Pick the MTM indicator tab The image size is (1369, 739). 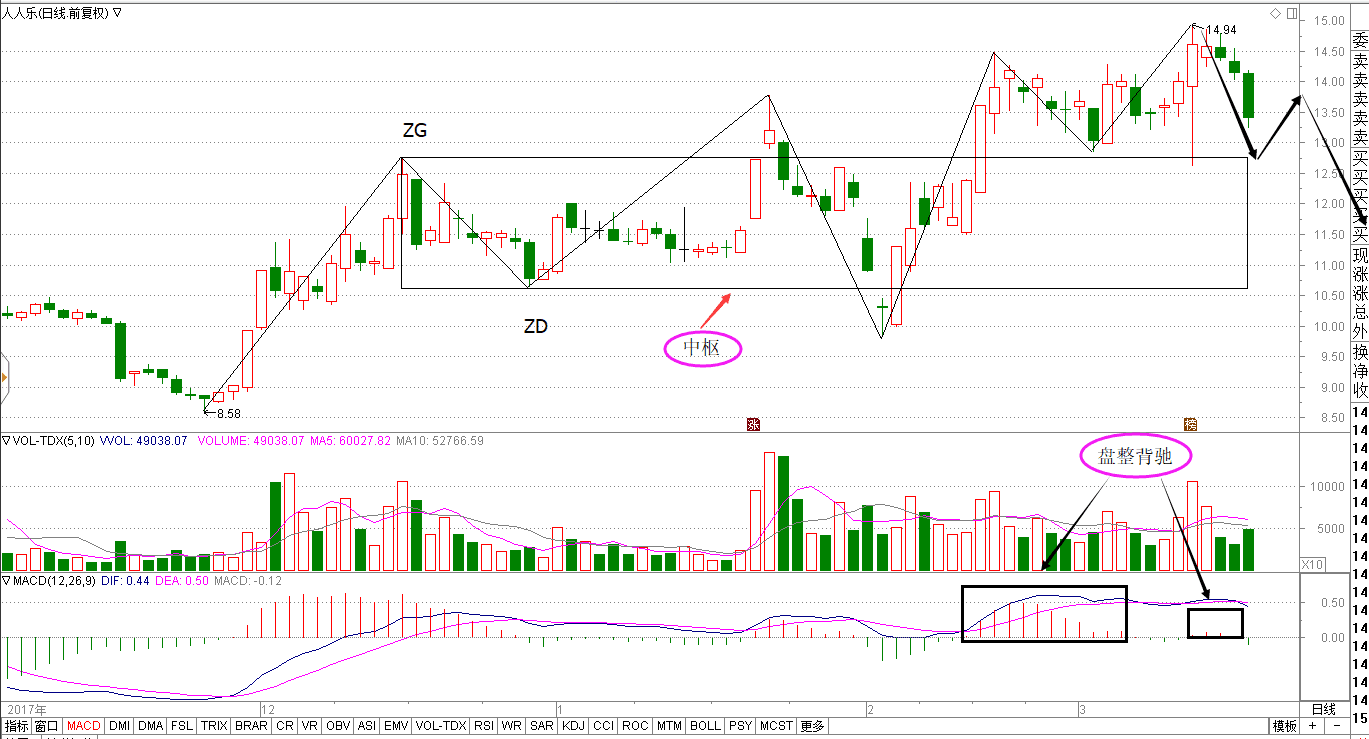point(668,726)
